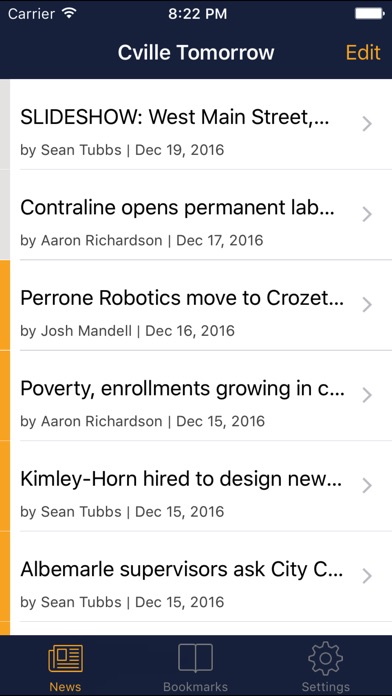Read the Kimley-Horn hired to design story
Viewport: 392px width, 696px height.
[x=181, y=479]
